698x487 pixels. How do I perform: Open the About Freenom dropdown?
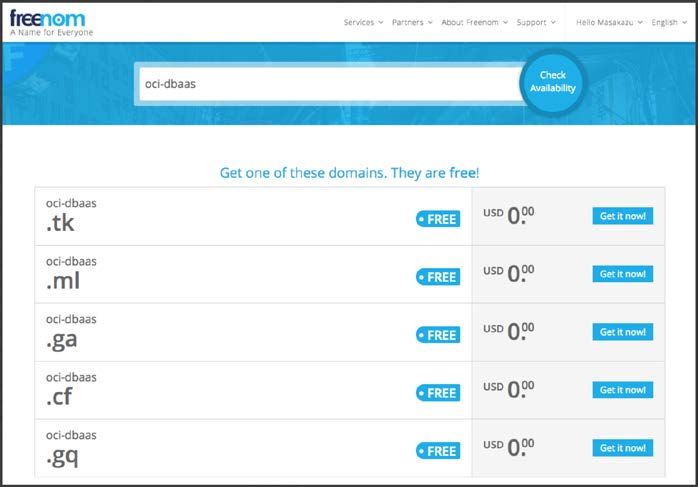pos(475,22)
